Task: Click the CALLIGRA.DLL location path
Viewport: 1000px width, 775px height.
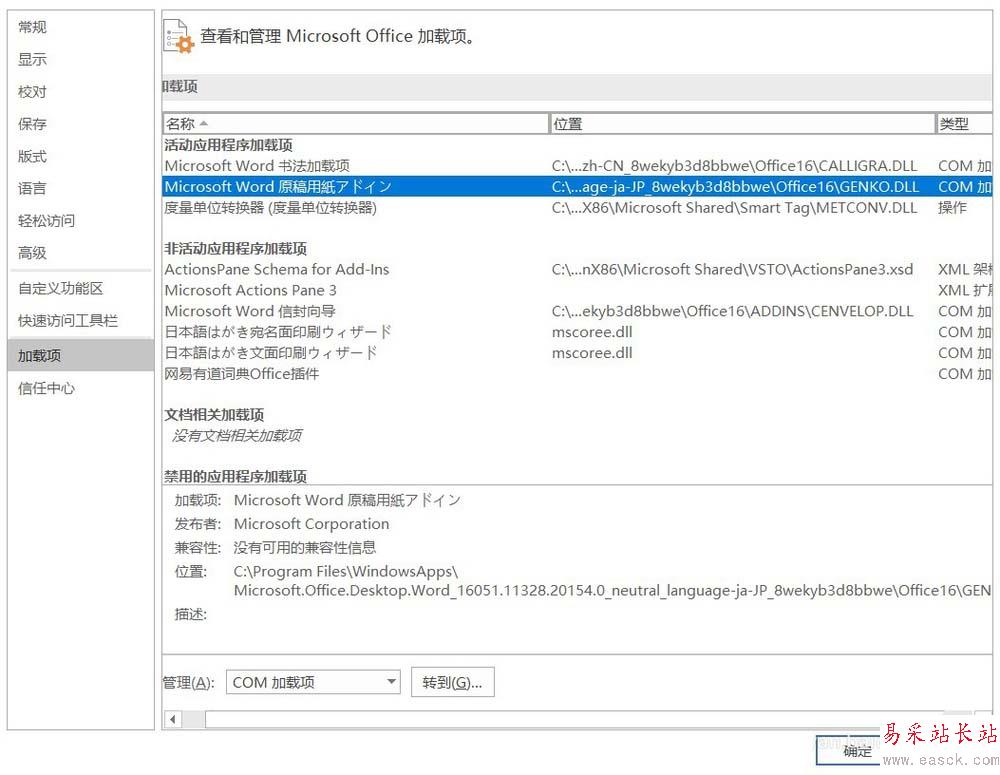Action: 734,166
